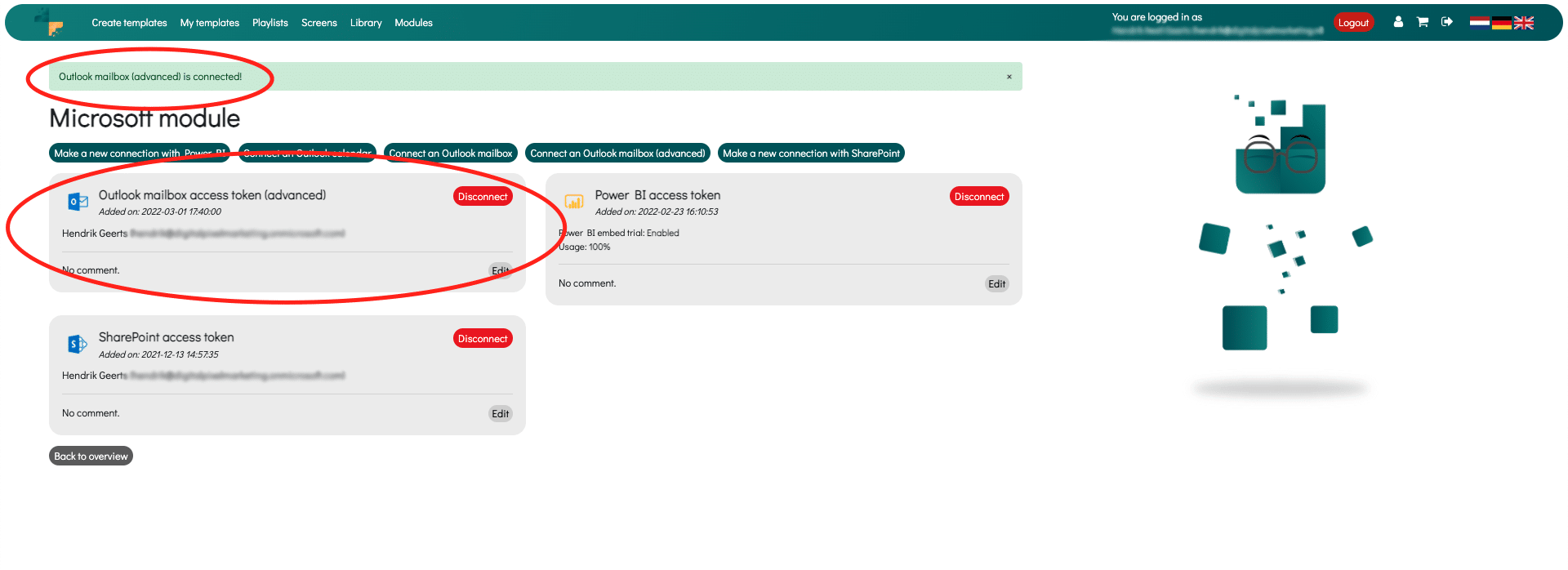The height and width of the screenshot is (570, 1568).
Task: Dismiss the Outlook mailbox connected alert
Action: pyautogui.click(x=1009, y=77)
